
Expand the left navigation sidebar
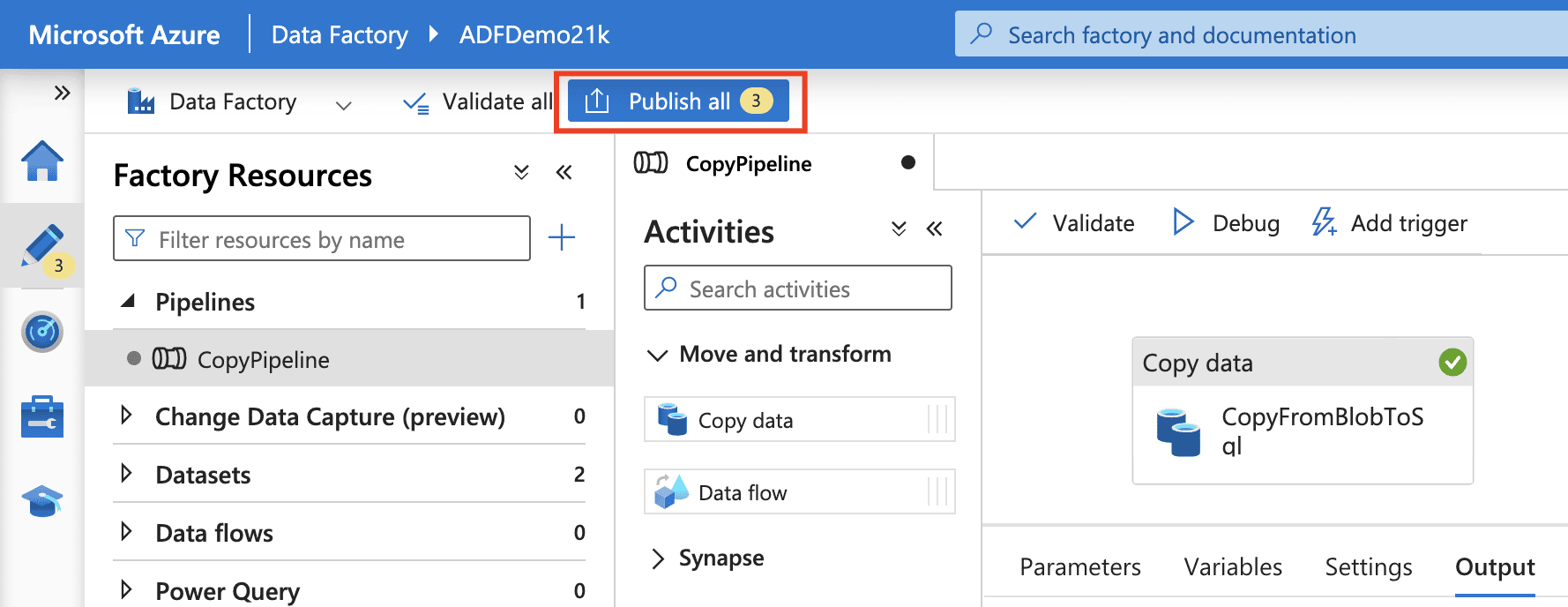point(62,93)
